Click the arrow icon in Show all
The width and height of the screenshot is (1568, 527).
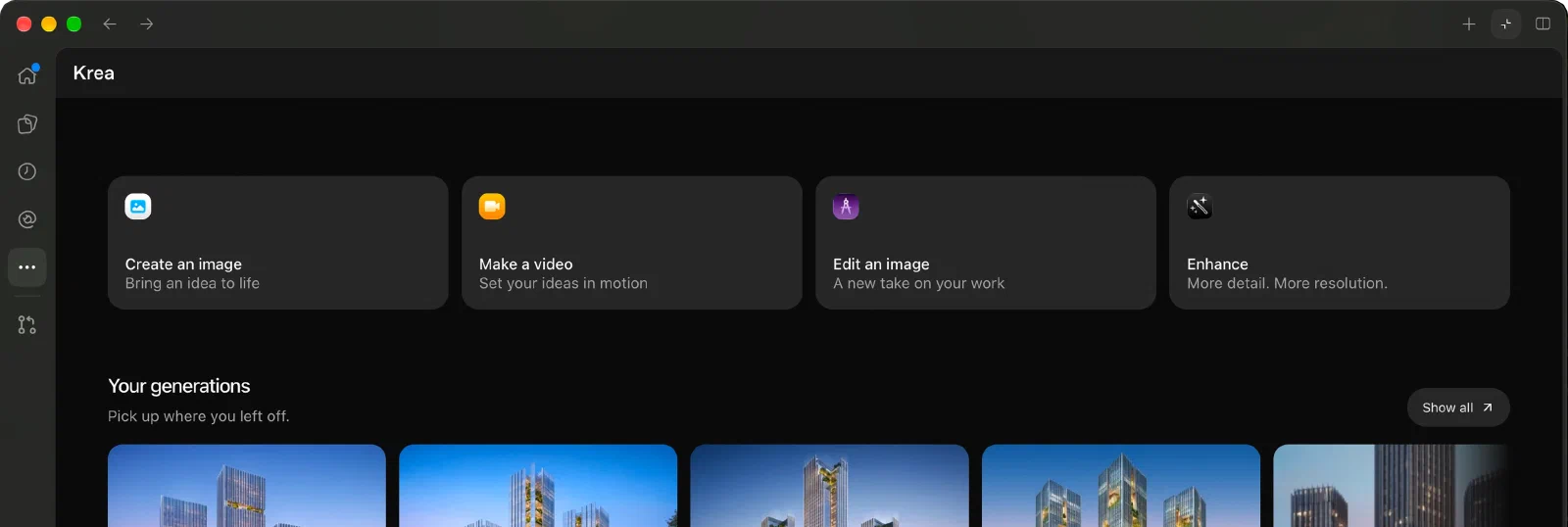click(1488, 407)
